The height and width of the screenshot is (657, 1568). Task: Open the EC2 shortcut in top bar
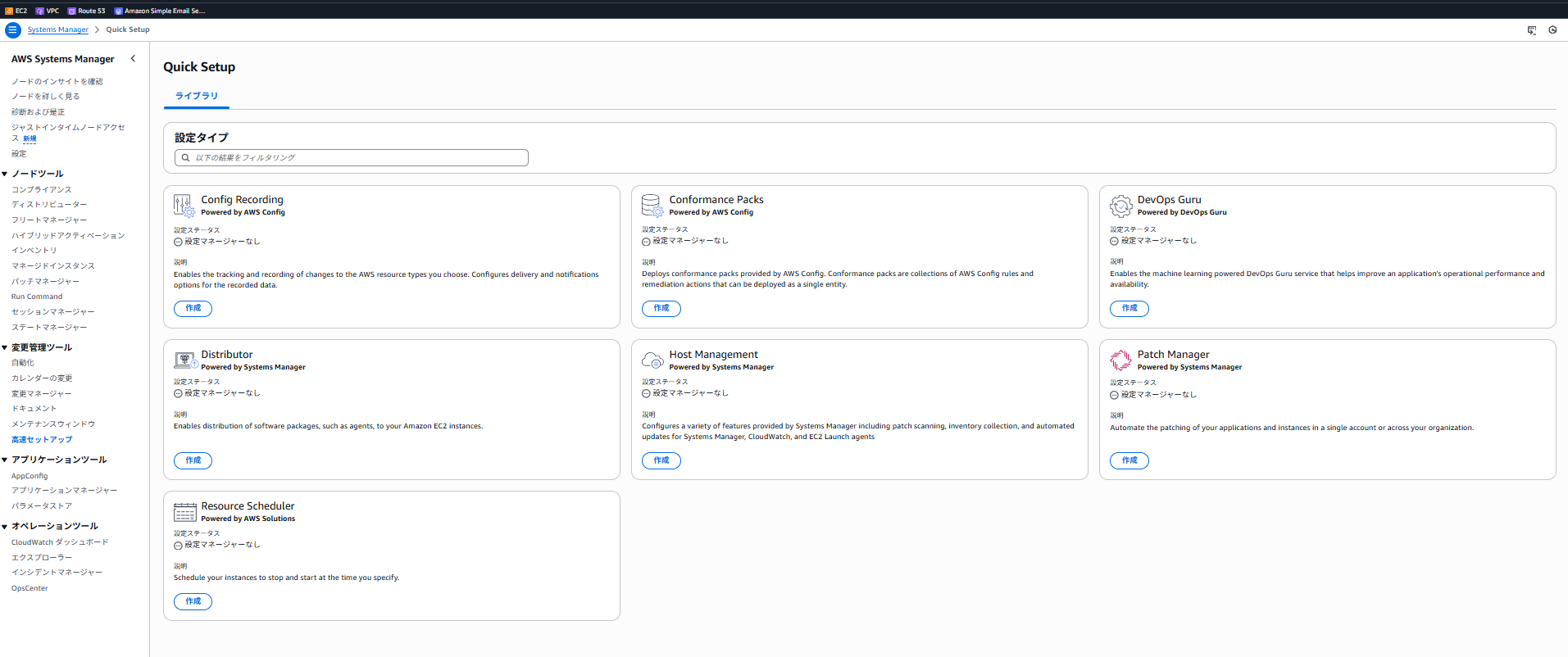(x=16, y=11)
